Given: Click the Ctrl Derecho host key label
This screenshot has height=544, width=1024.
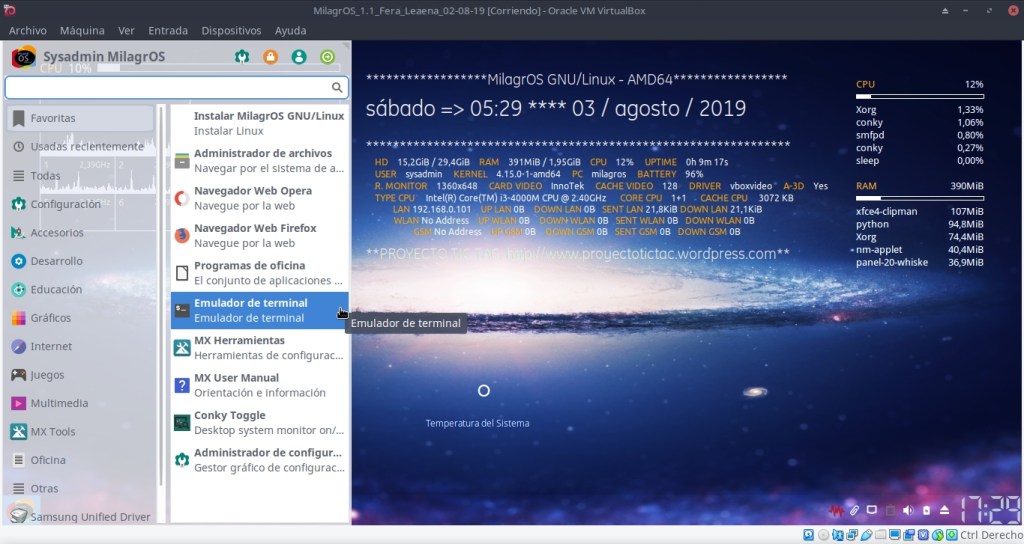Looking at the screenshot, I should [991, 535].
